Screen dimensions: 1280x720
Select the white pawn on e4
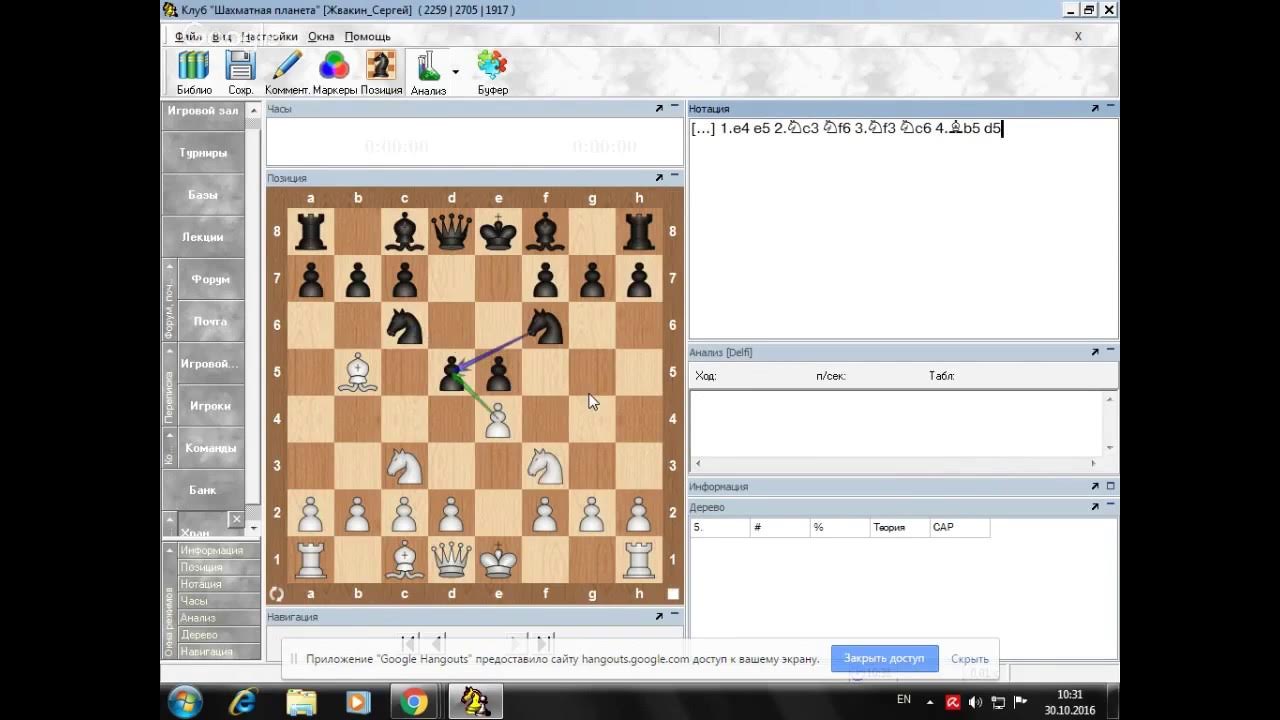498,420
